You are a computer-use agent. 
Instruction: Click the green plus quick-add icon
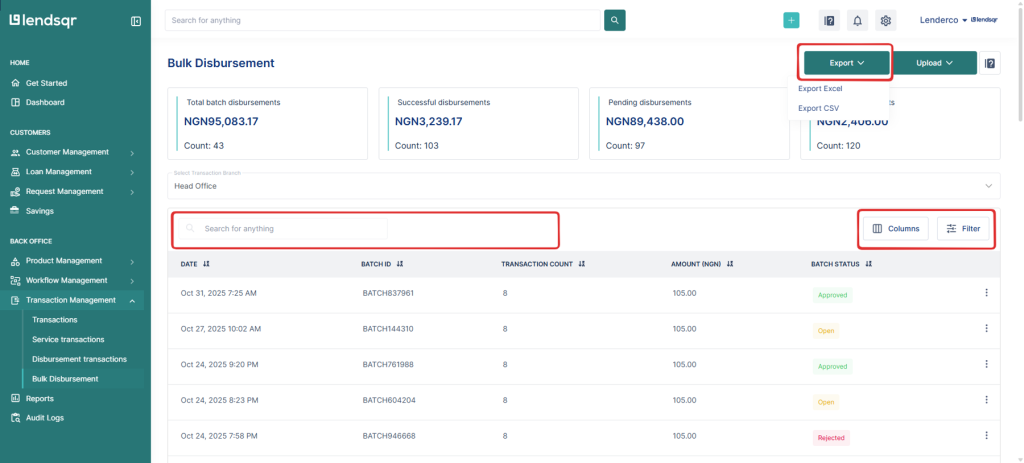tap(791, 20)
